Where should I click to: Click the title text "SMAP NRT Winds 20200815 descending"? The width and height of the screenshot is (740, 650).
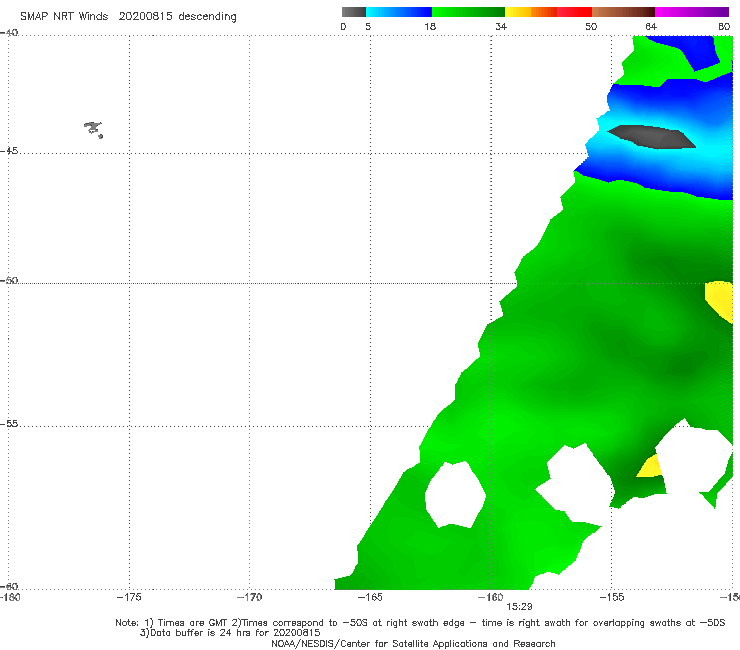click(128, 17)
